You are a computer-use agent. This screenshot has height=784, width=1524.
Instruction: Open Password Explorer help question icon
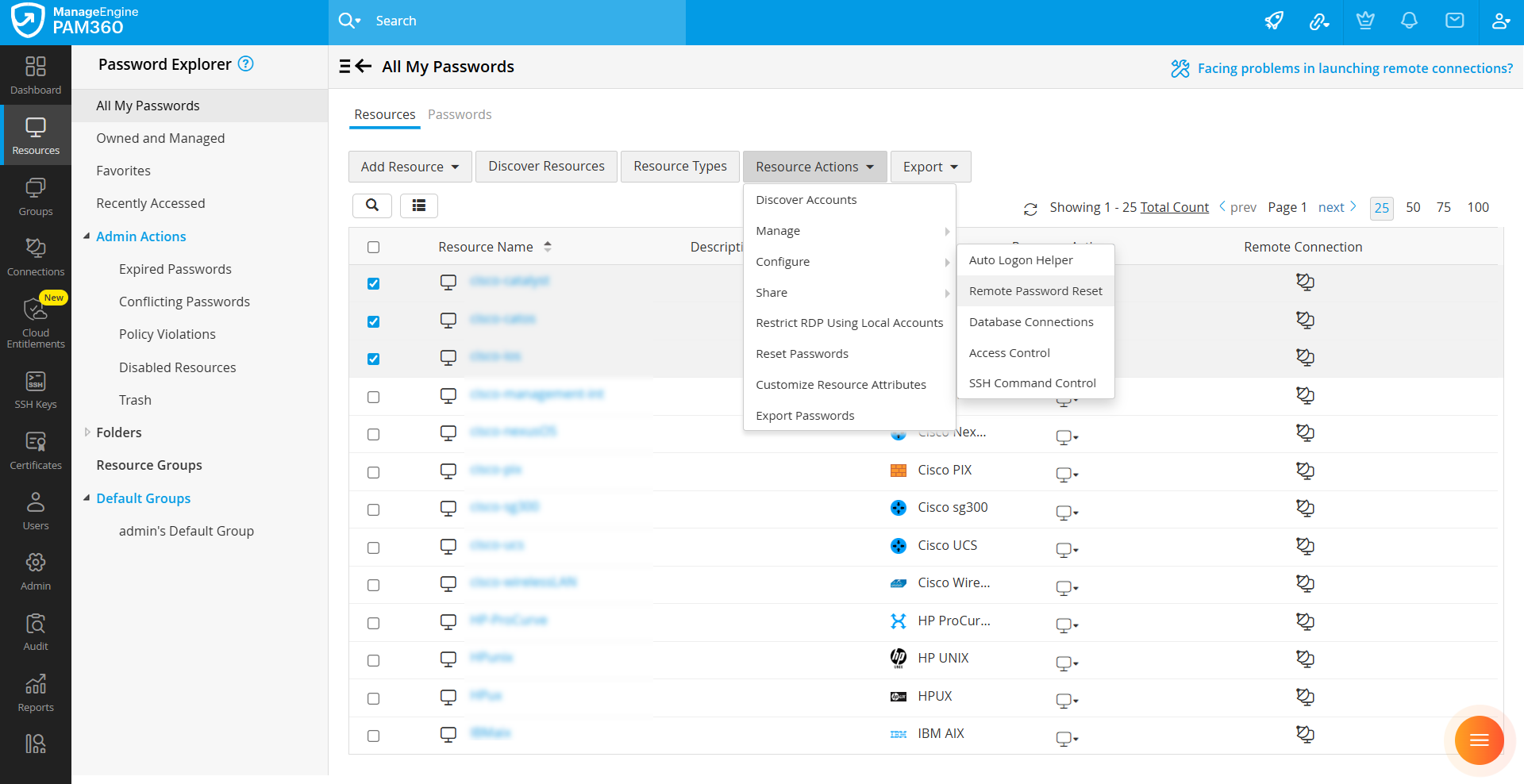click(x=246, y=64)
